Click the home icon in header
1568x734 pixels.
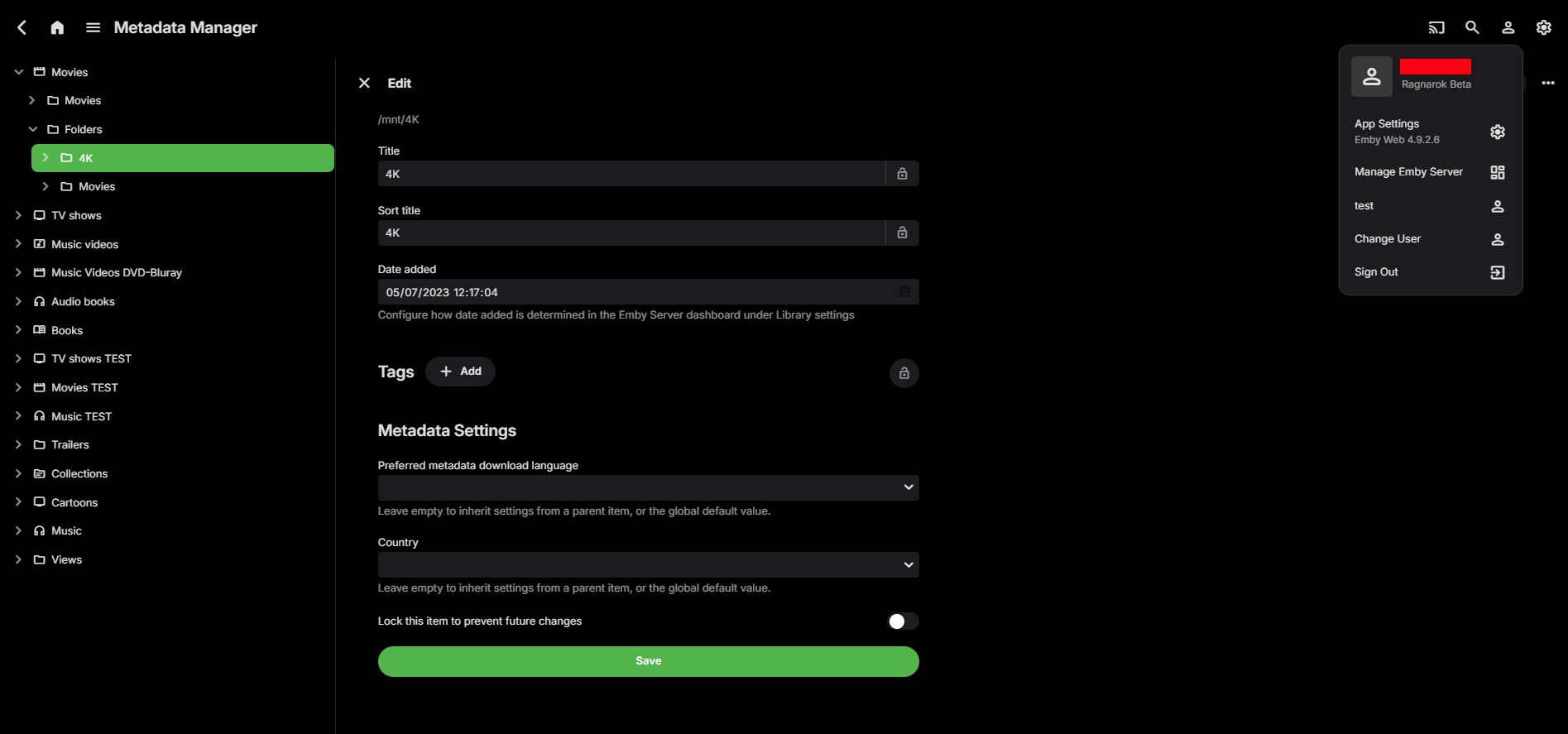pyautogui.click(x=57, y=27)
